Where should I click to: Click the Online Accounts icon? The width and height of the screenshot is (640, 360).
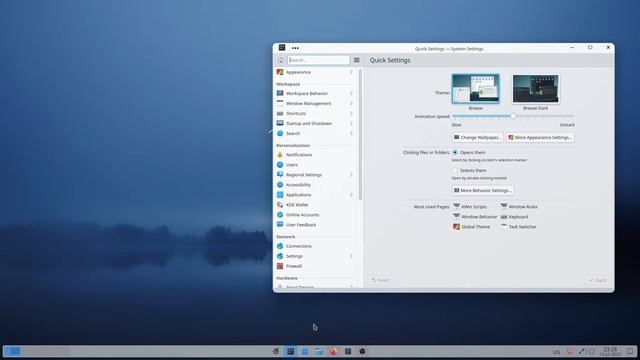click(280, 215)
